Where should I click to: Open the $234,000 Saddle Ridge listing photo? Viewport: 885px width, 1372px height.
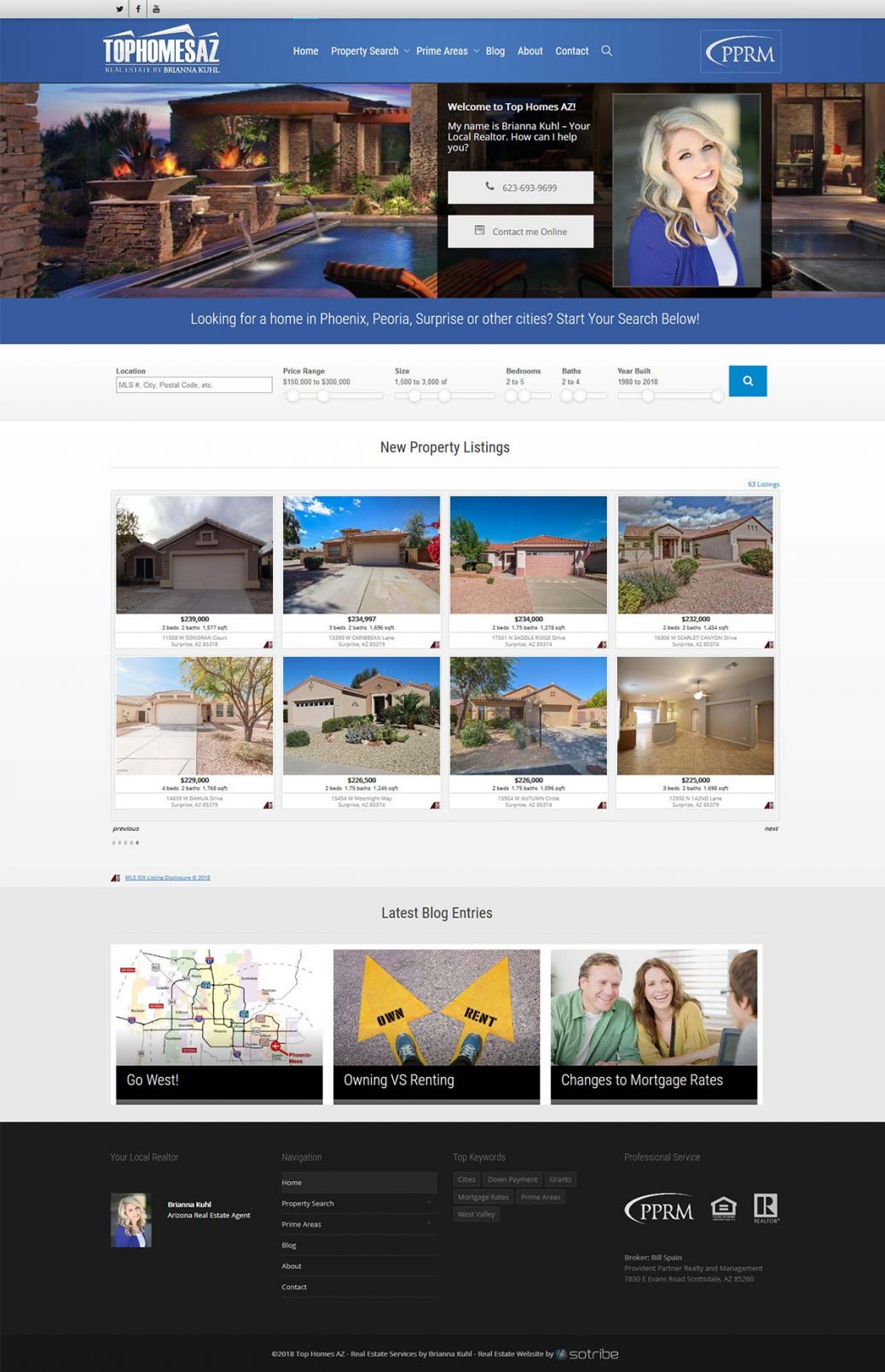point(529,555)
